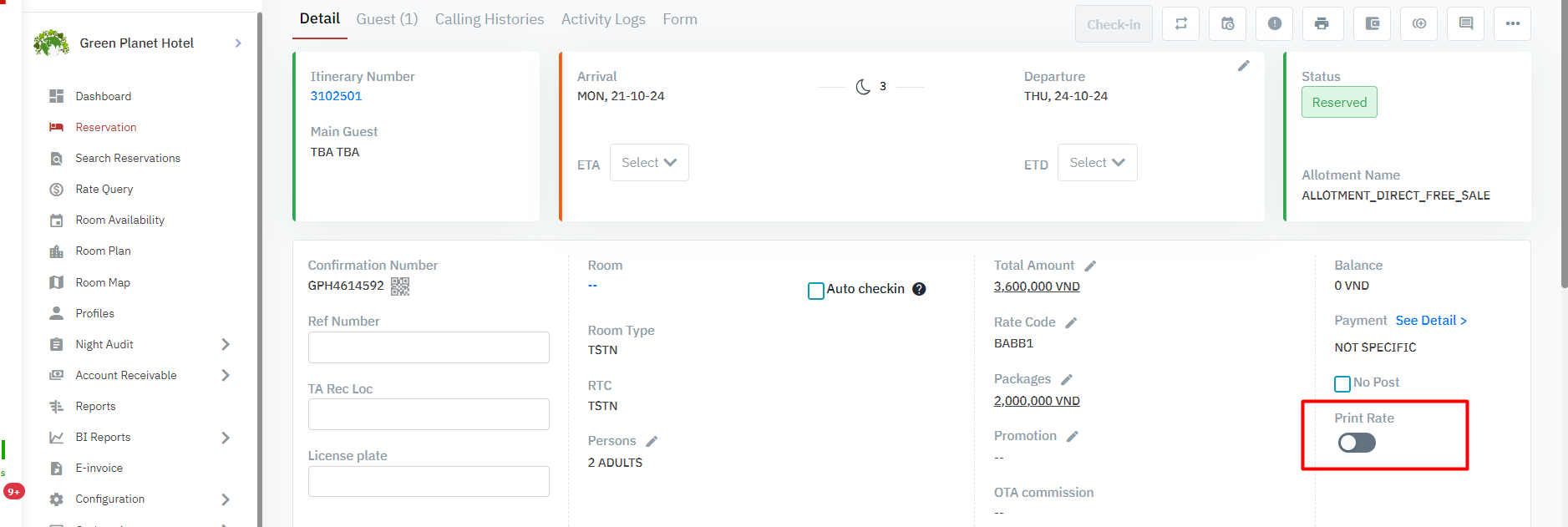This screenshot has width=1568, height=527.
Task: Click the repeat arrows toolbar icon
Action: (1180, 23)
